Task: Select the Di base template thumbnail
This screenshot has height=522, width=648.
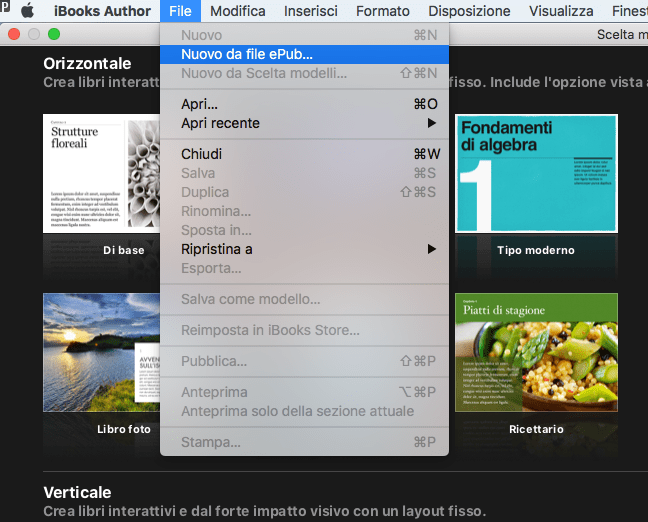Action: [101, 174]
